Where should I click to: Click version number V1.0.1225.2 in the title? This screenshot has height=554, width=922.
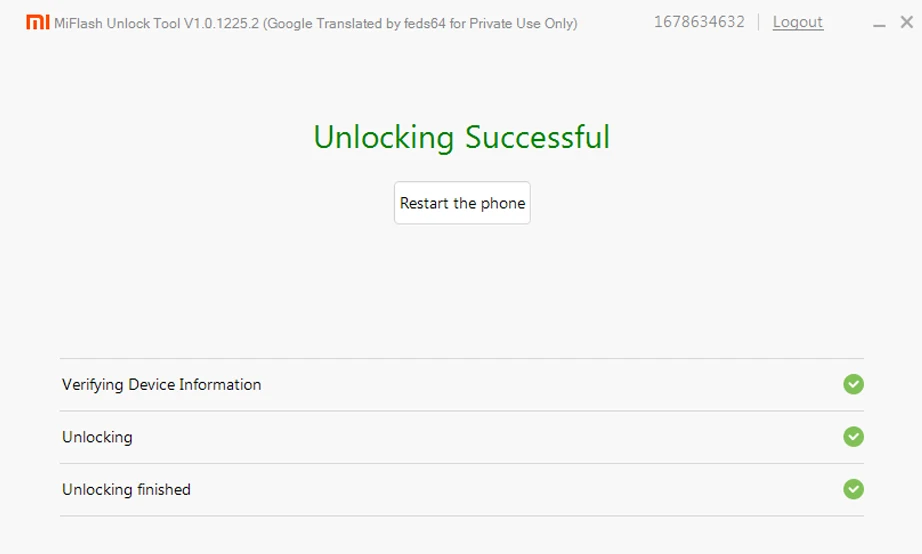coord(221,24)
